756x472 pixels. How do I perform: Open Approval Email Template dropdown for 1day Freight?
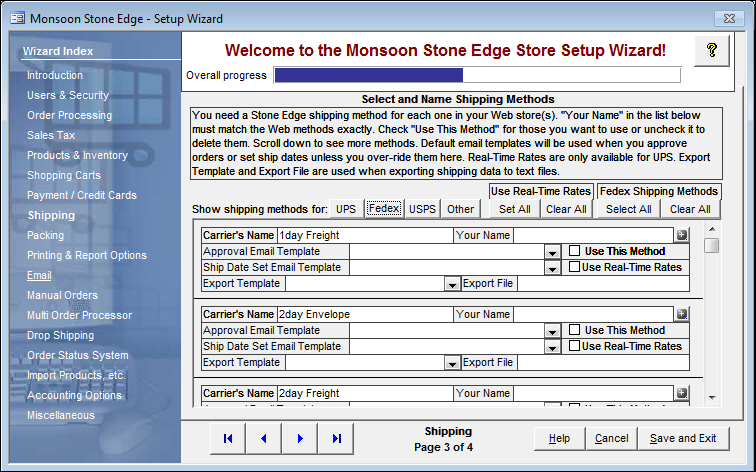click(552, 252)
